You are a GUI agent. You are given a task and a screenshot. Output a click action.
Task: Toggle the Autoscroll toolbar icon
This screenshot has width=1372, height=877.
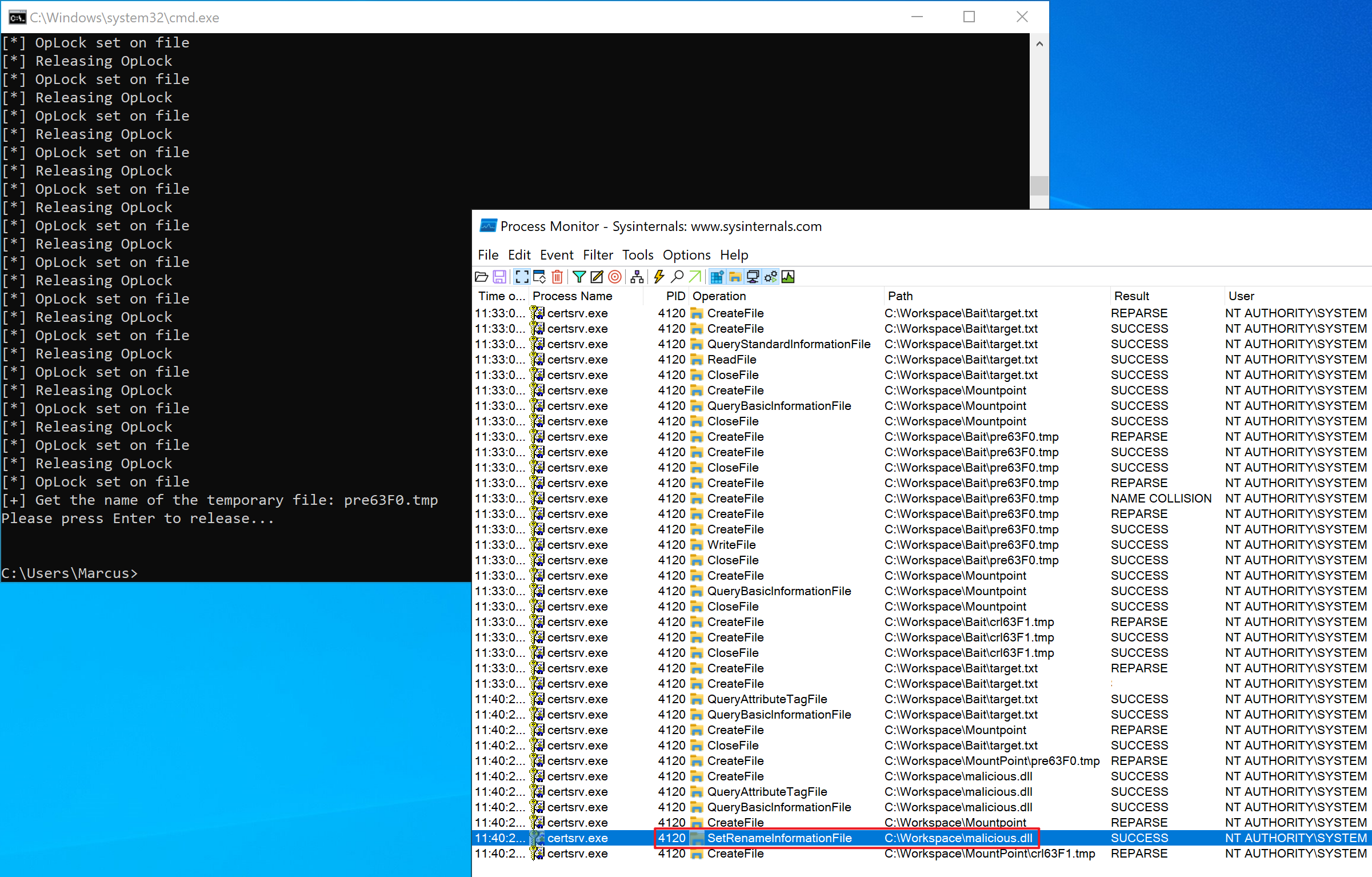point(539,277)
